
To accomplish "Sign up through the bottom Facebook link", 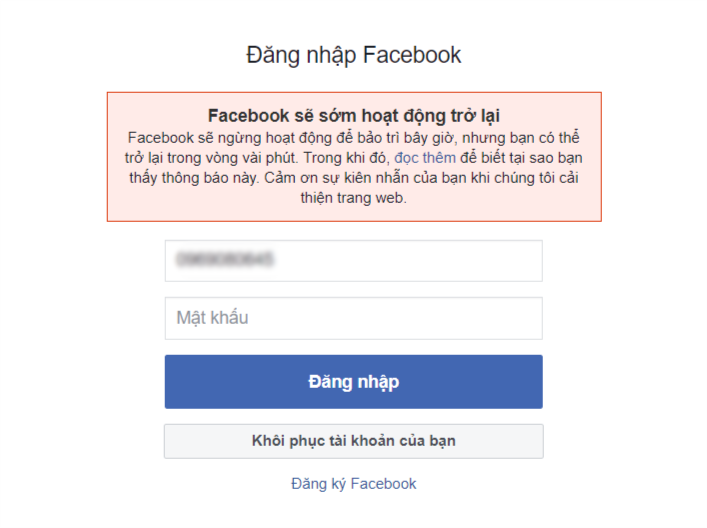I will click(x=354, y=484).
